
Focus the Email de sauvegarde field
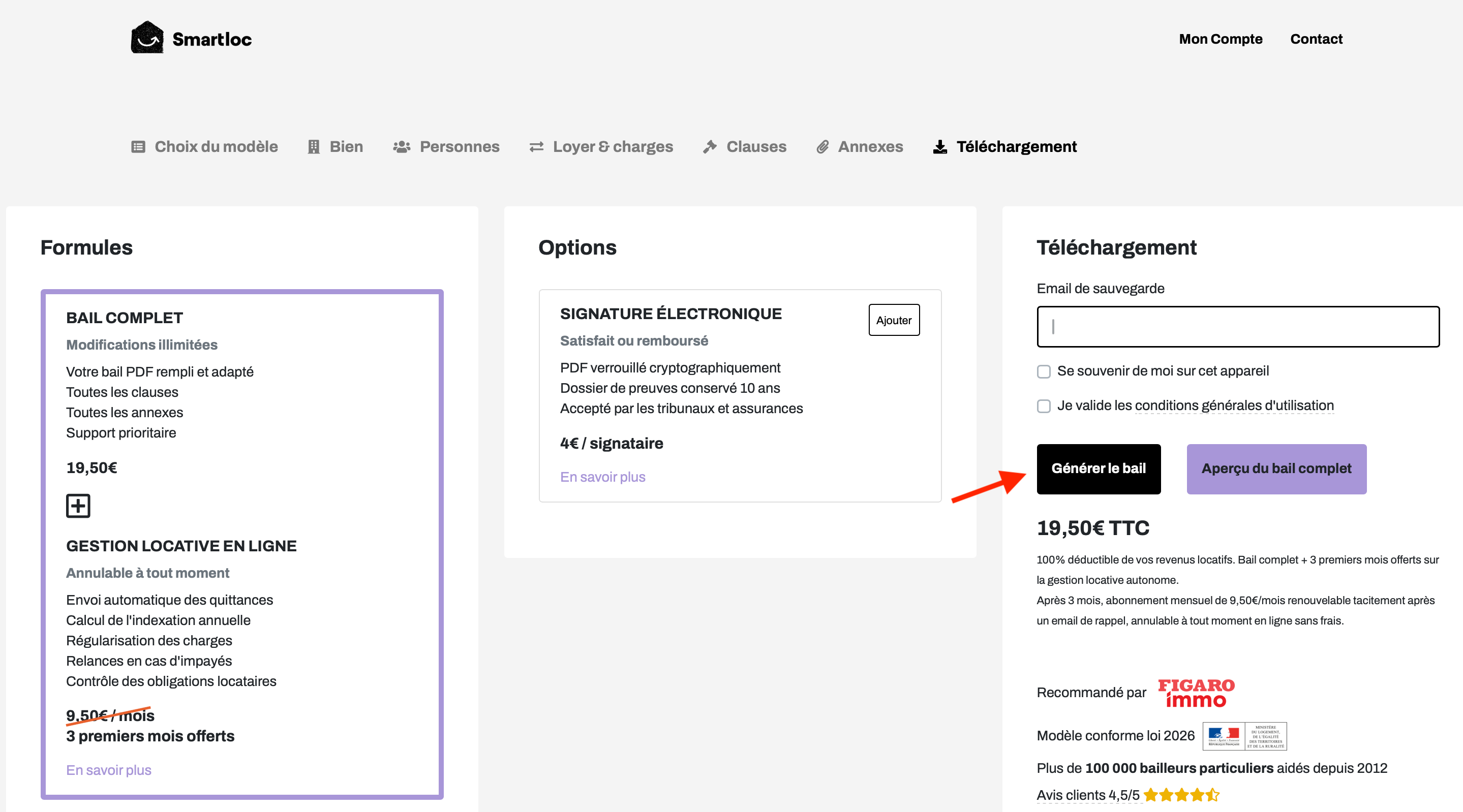[x=1238, y=327]
